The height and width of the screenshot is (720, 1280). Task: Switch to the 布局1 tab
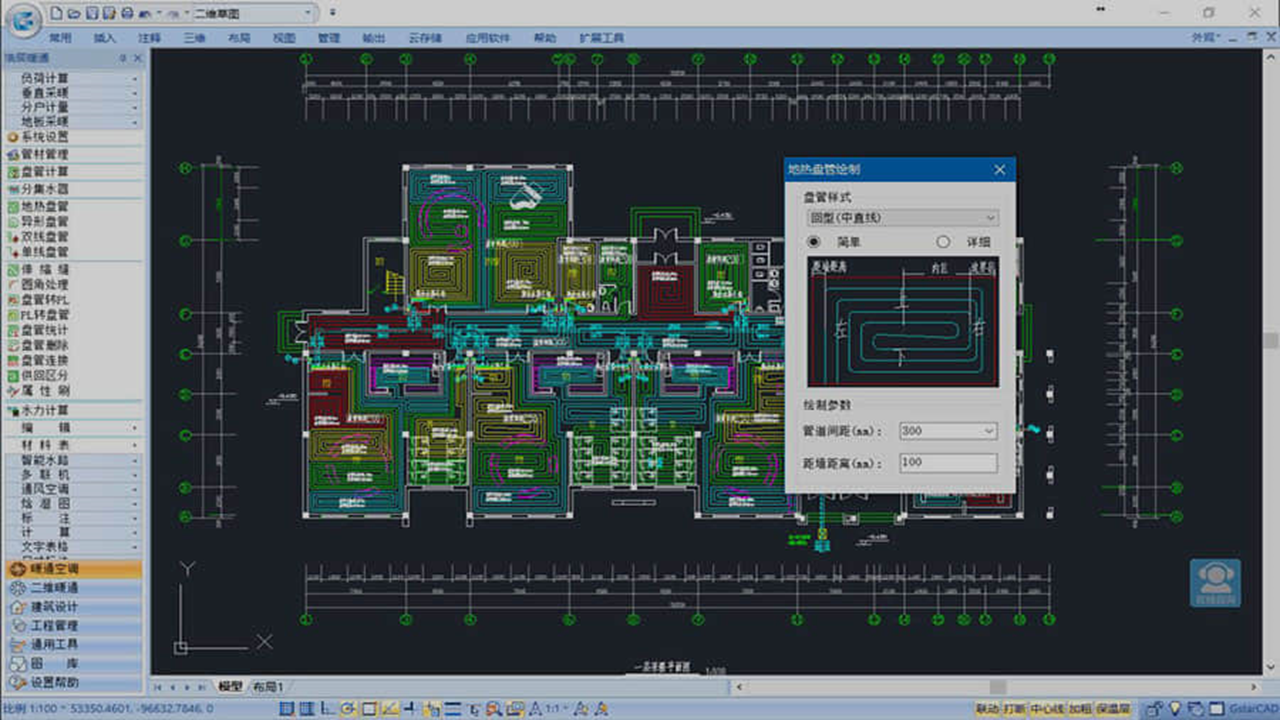coord(267,687)
